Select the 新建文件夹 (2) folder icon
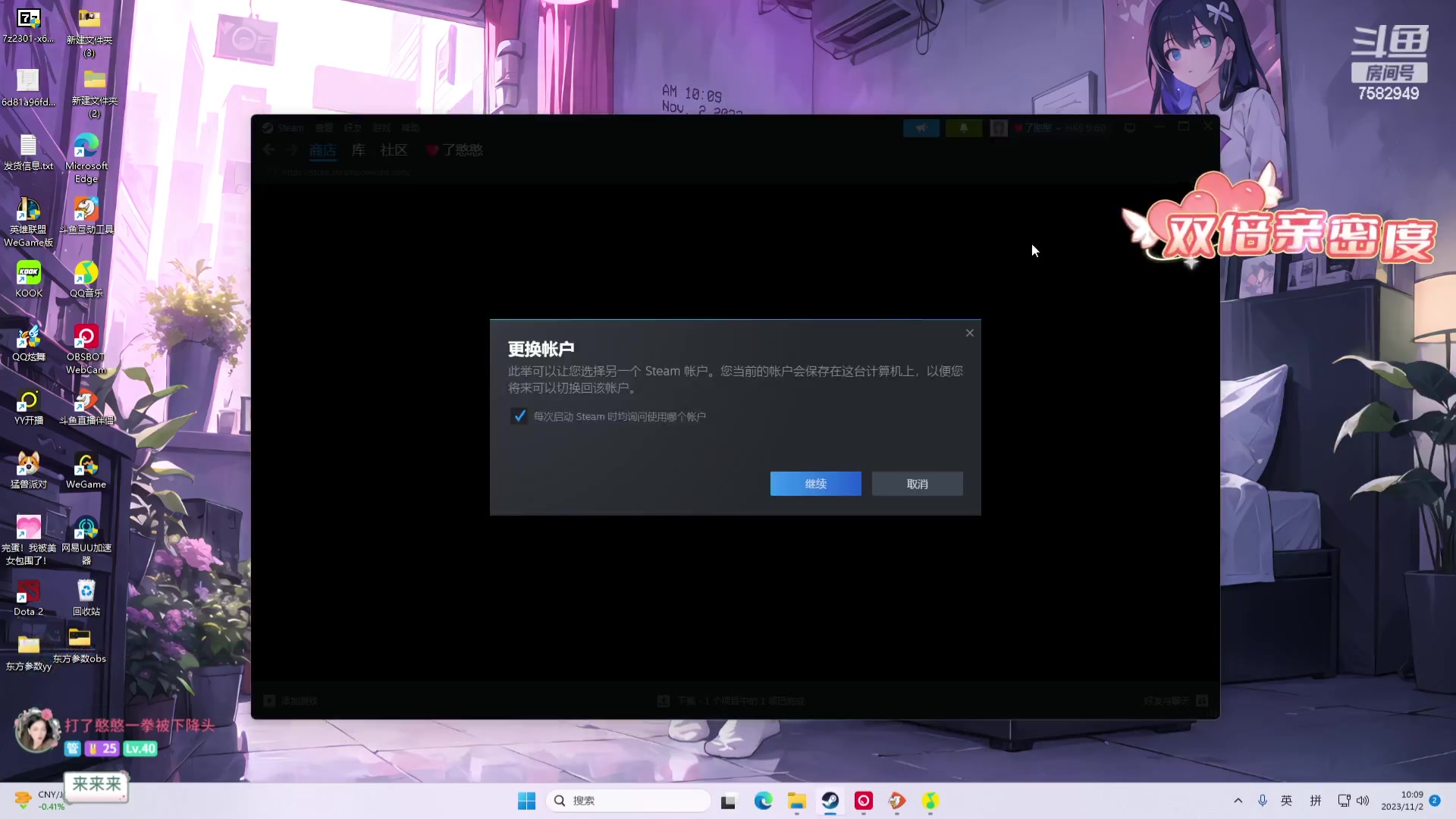 (94, 94)
